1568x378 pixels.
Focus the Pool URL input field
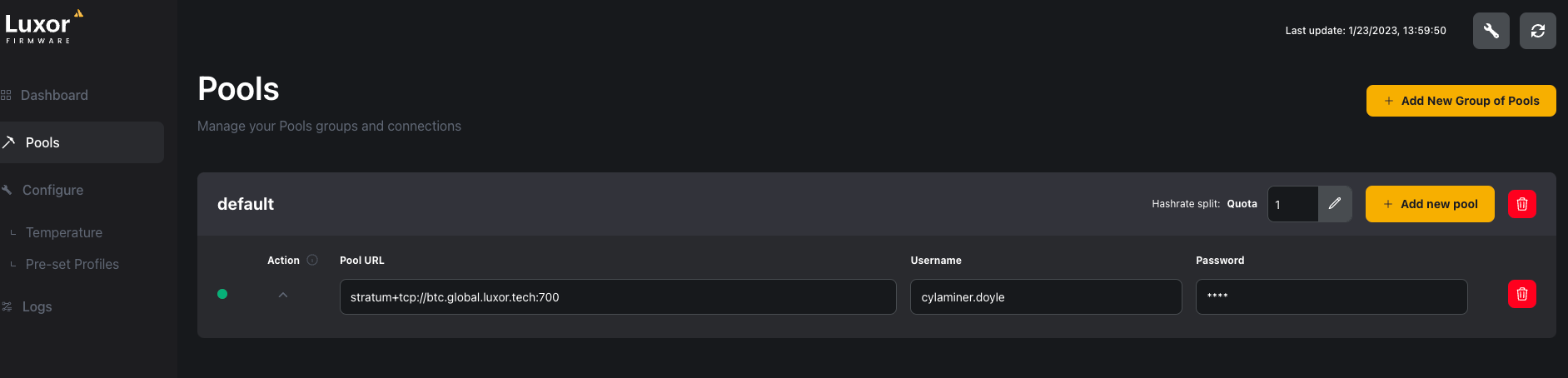(618, 296)
